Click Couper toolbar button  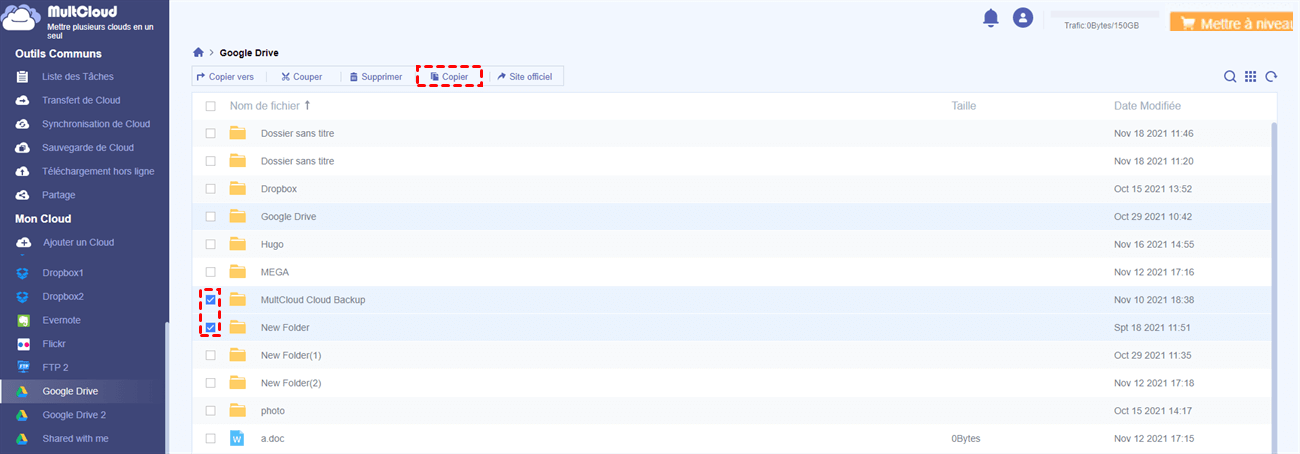(x=301, y=76)
